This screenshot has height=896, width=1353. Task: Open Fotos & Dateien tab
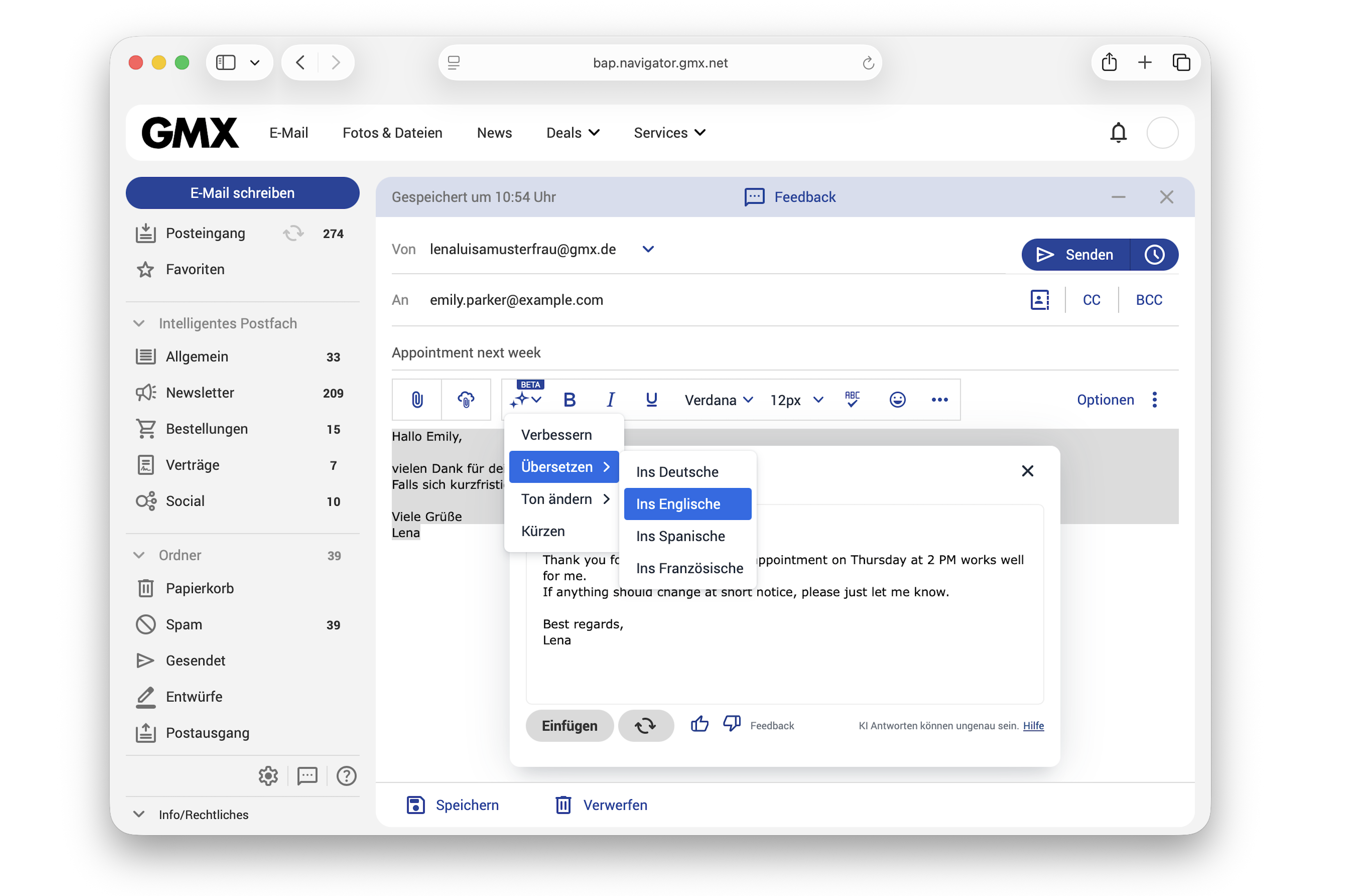coord(392,133)
